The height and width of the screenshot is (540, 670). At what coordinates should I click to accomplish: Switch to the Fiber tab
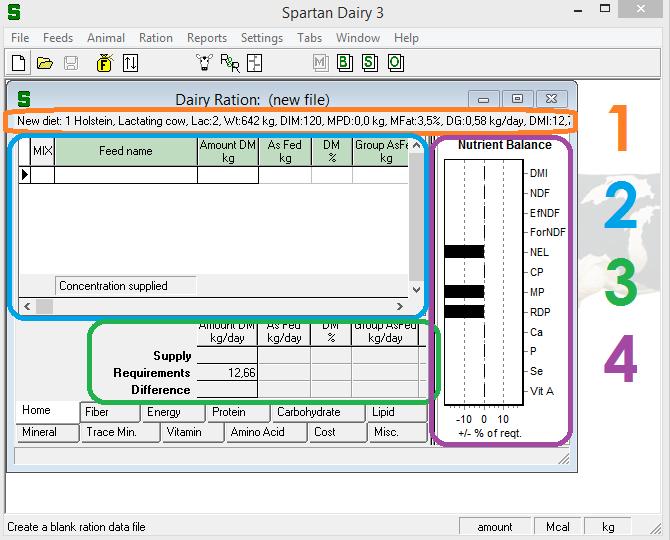110,412
